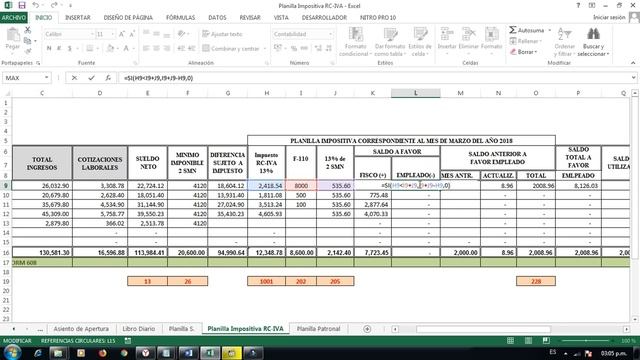Switch to the FÓRMULAS tab

pos(180,18)
